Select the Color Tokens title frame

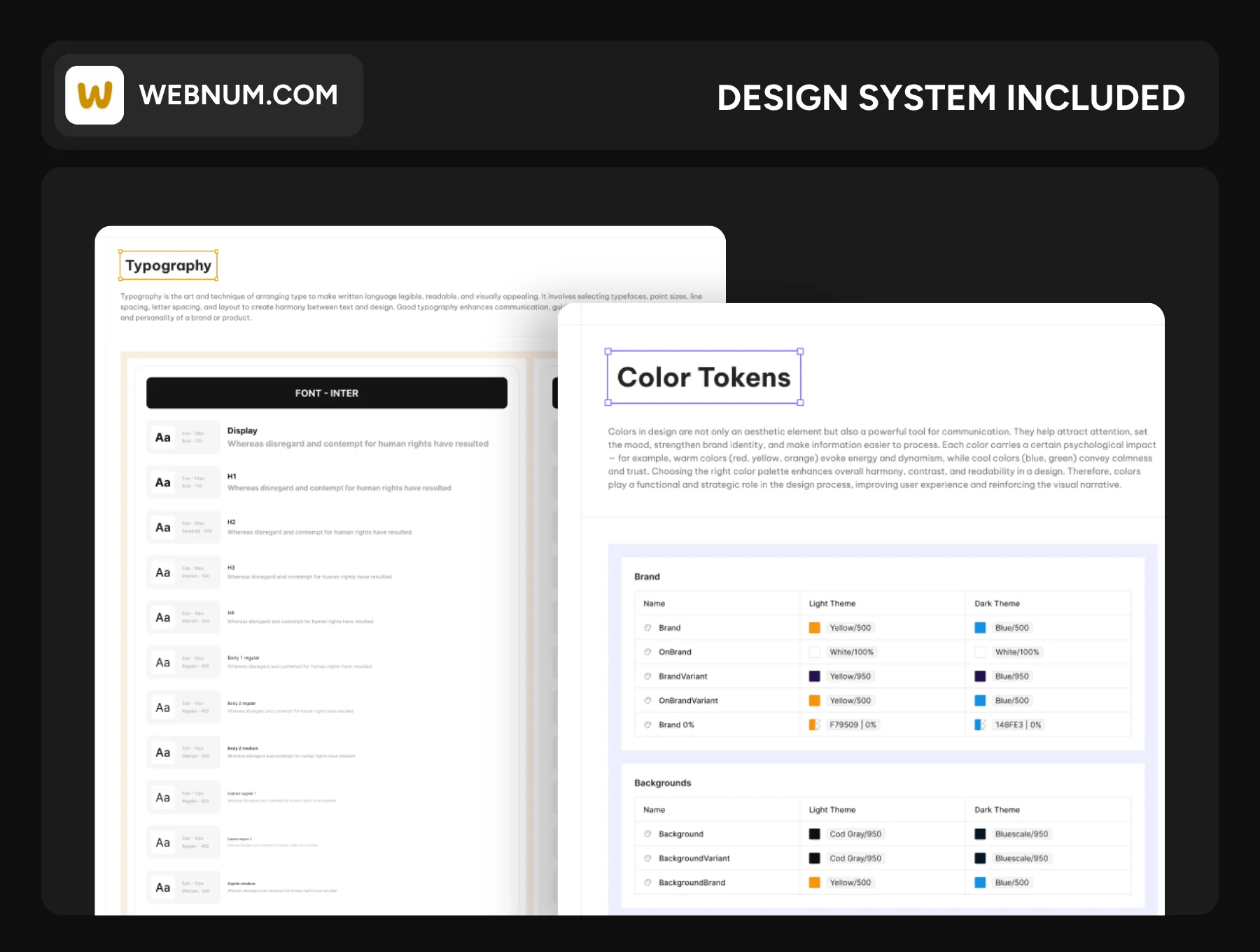pyautogui.click(x=703, y=377)
